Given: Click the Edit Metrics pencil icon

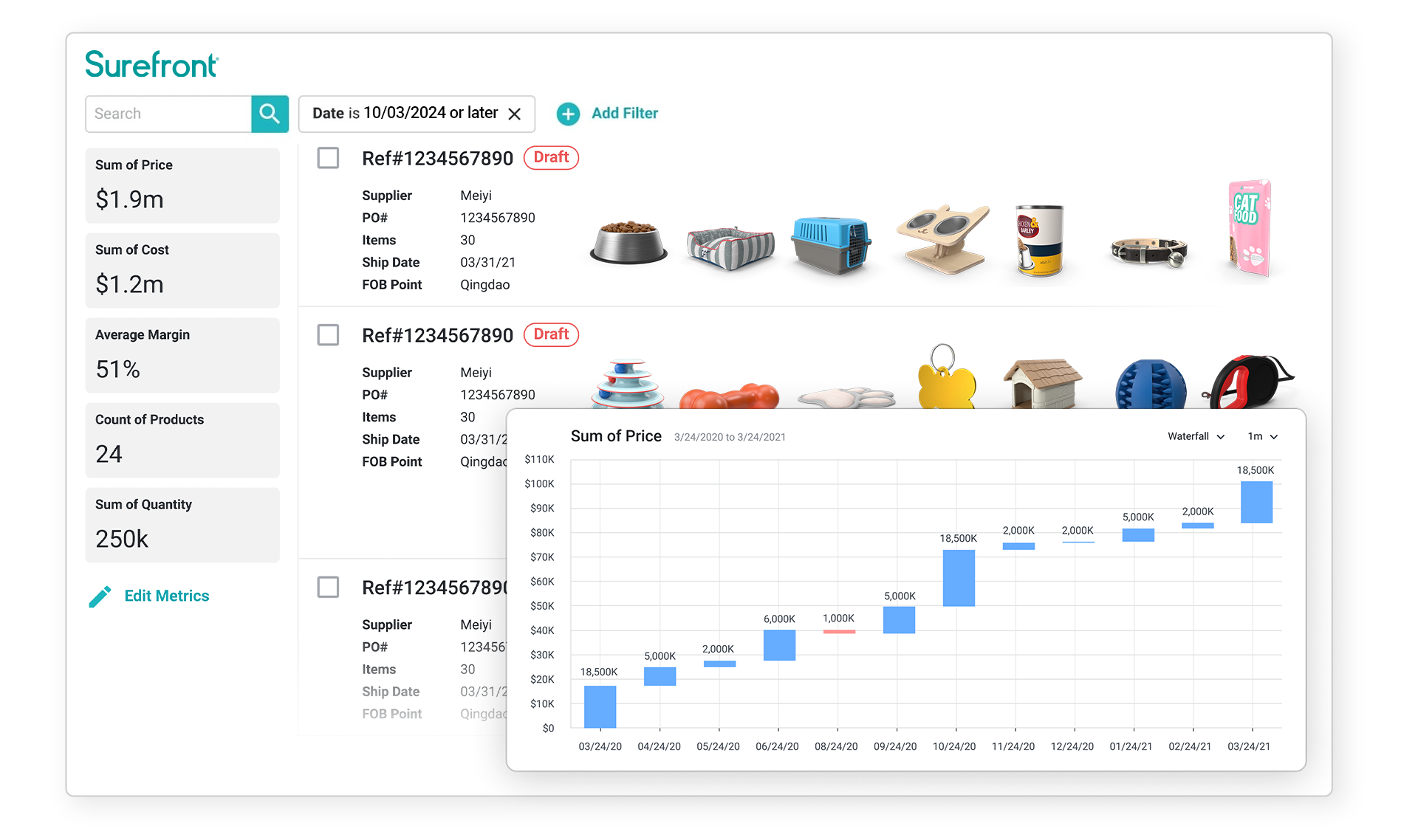Looking at the screenshot, I should pos(101,595).
